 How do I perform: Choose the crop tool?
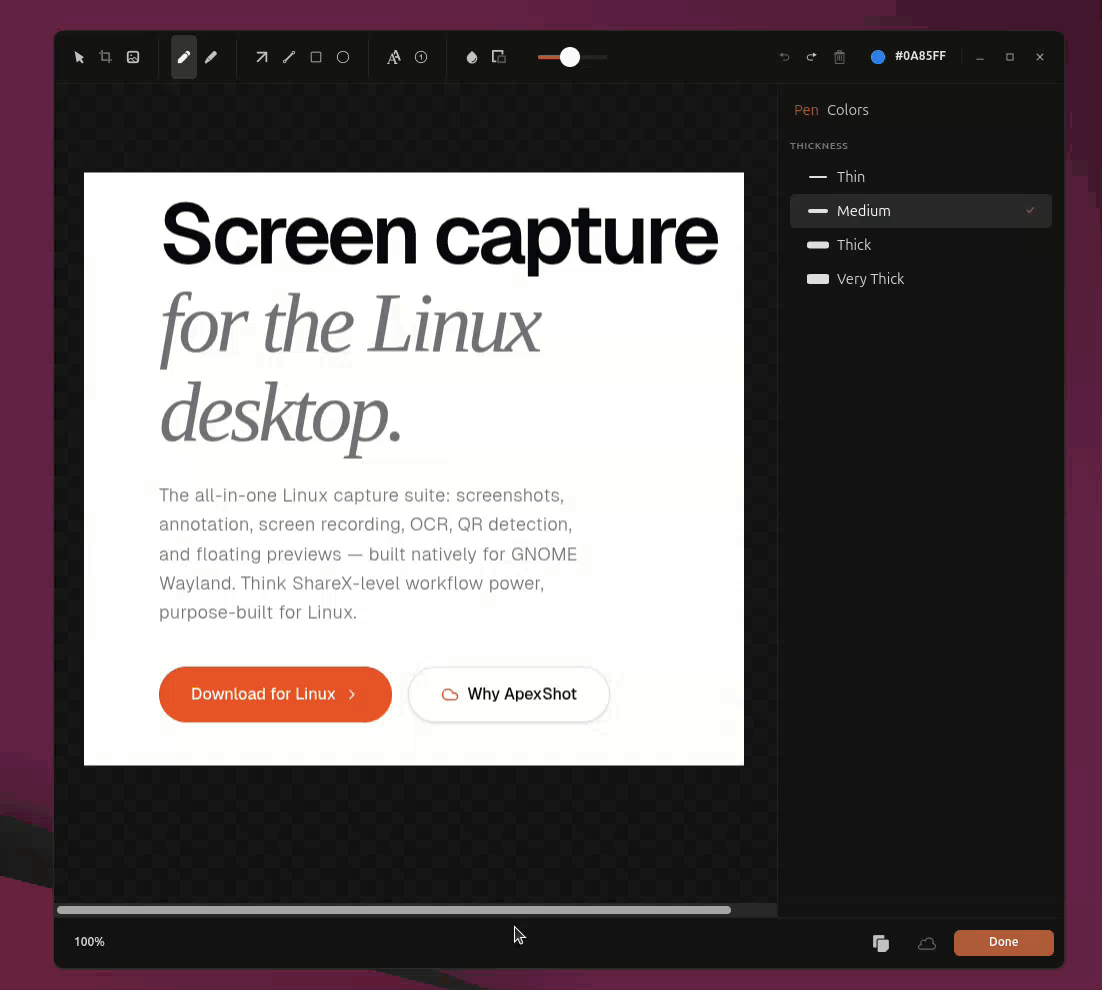(x=105, y=57)
